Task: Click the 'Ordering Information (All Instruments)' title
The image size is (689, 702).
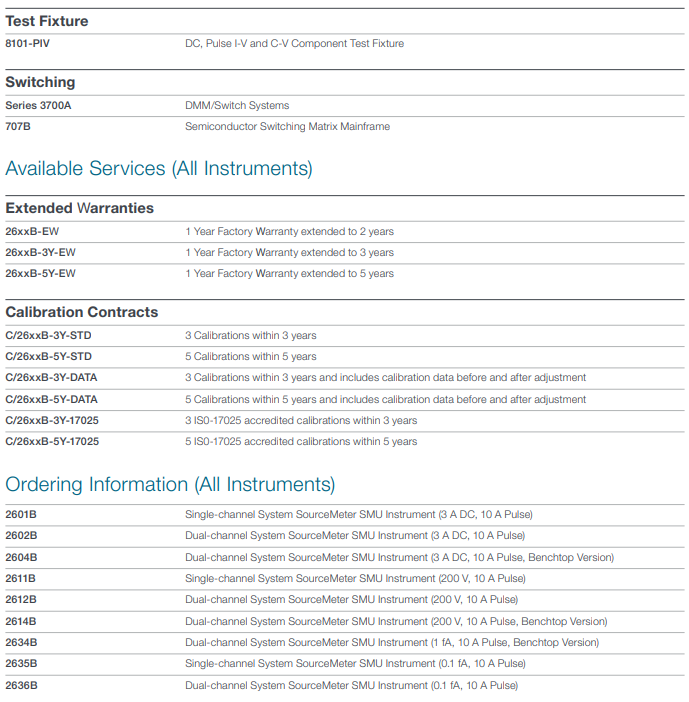Action: pos(170,485)
